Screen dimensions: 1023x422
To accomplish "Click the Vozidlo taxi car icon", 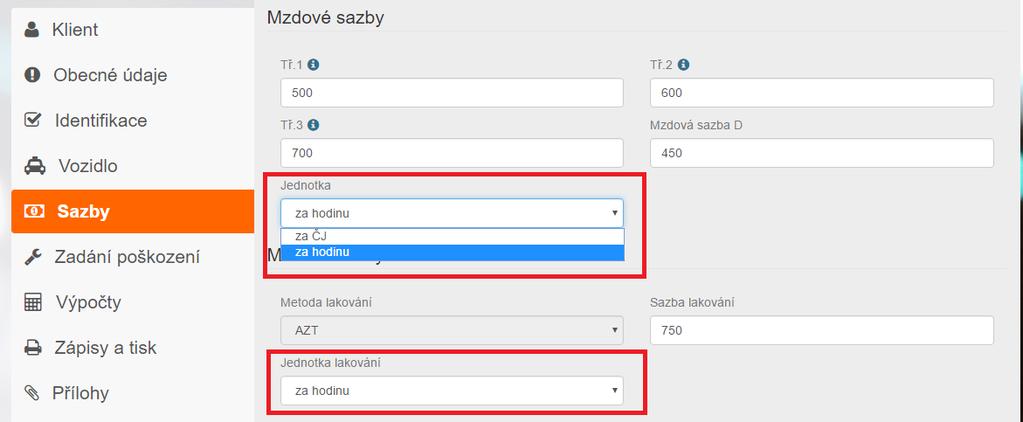I will (35, 166).
